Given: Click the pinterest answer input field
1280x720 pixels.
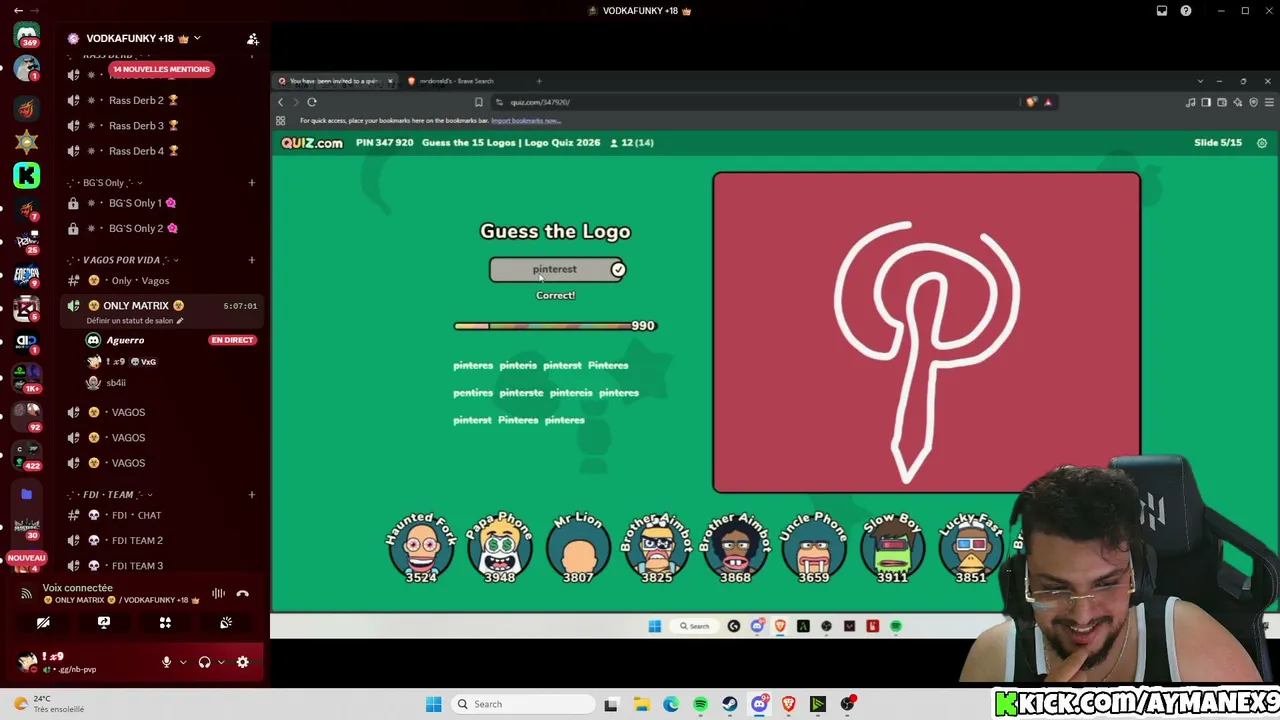Looking at the screenshot, I should (557, 270).
